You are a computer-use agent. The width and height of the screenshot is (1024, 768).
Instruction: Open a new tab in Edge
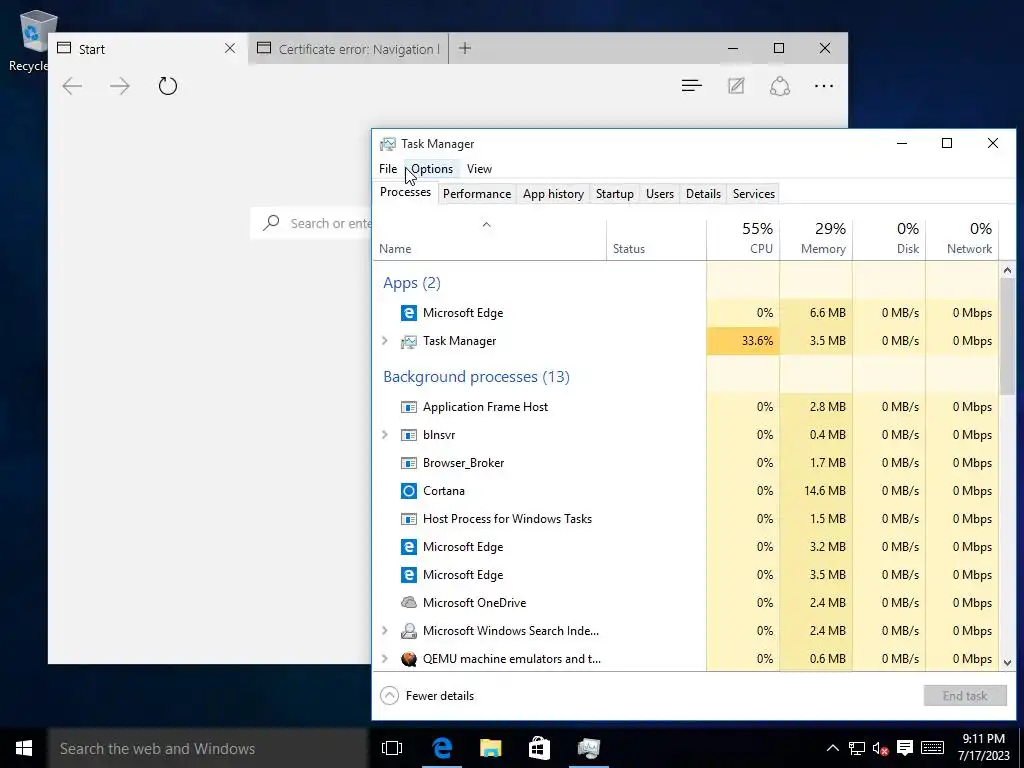click(x=464, y=48)
